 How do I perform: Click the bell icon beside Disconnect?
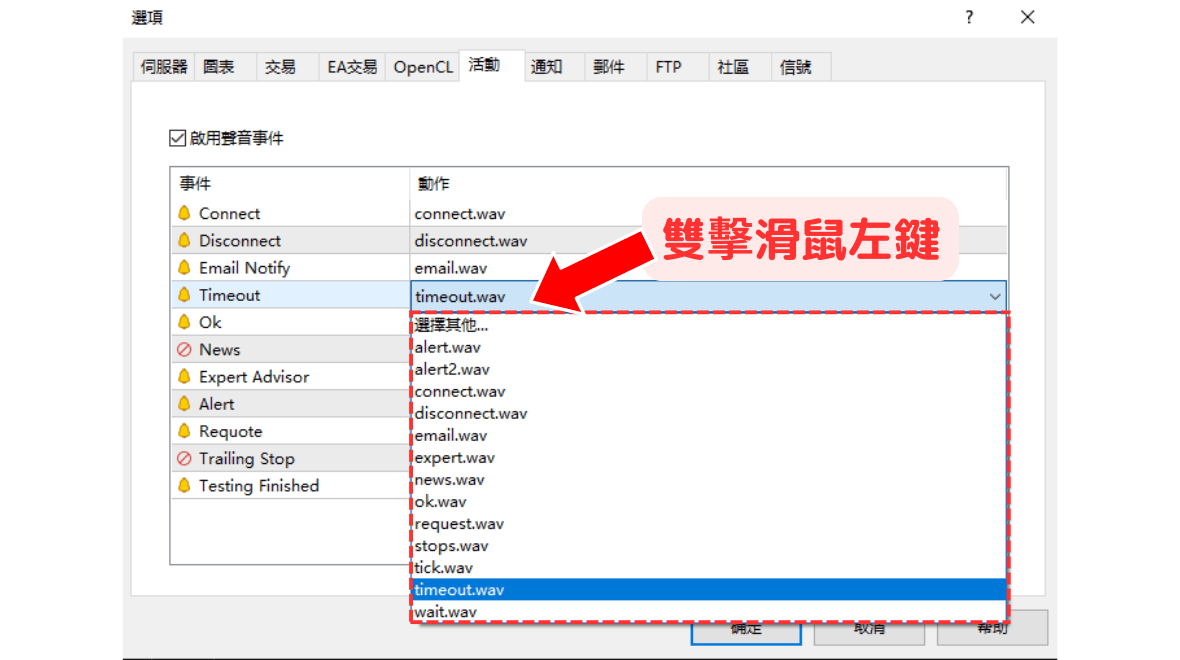pyautogui.click(x=184, y=240)
